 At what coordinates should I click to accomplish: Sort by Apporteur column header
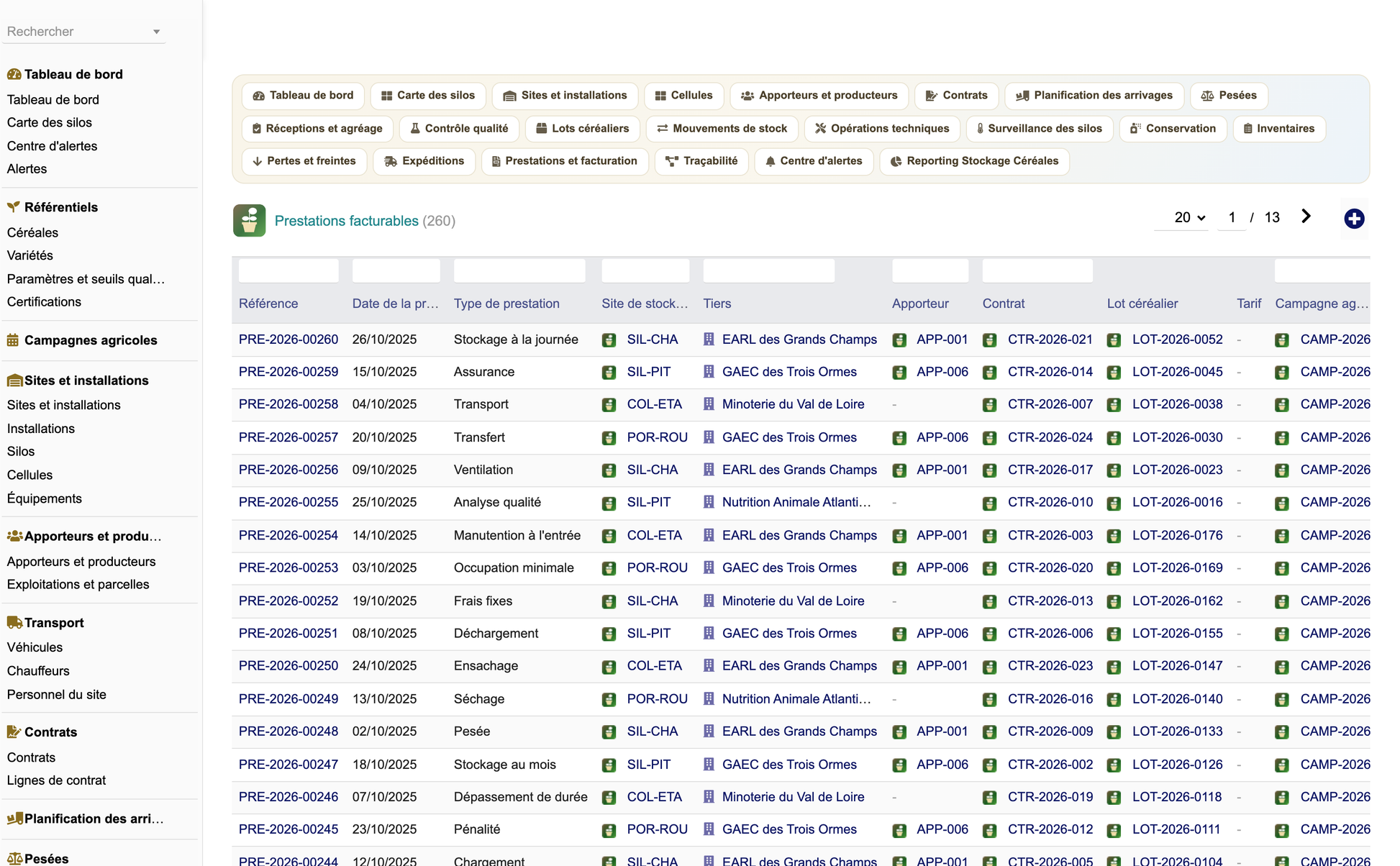point(920,304)
